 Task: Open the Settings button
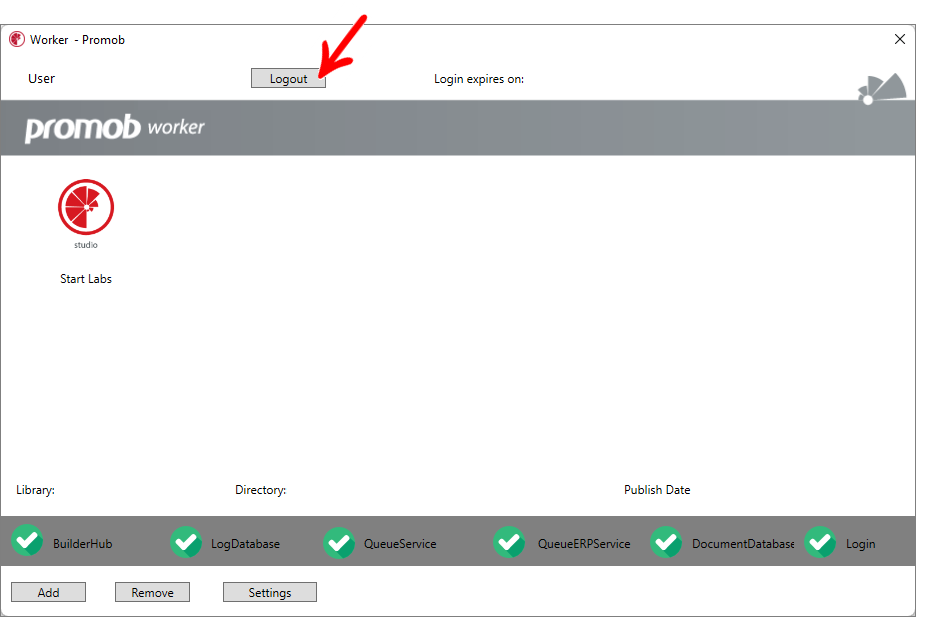(270, 592)
